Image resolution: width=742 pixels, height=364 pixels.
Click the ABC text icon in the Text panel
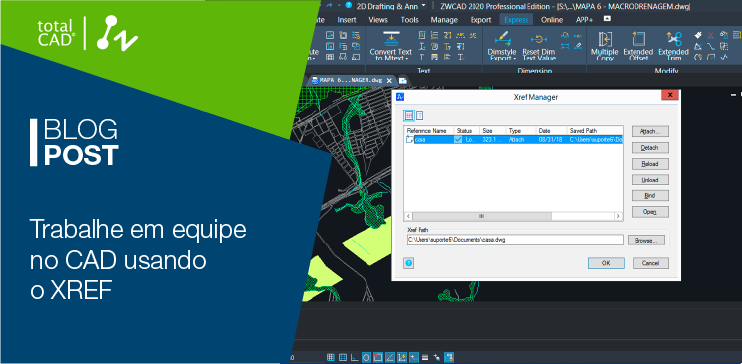(x=460, y=35)
